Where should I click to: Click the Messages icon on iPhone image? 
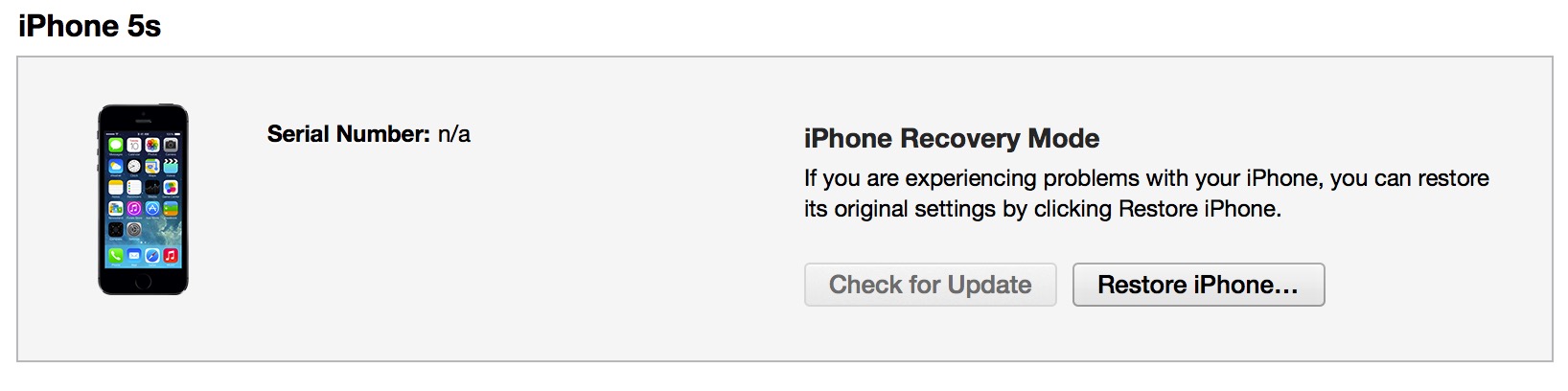point(116,146)
